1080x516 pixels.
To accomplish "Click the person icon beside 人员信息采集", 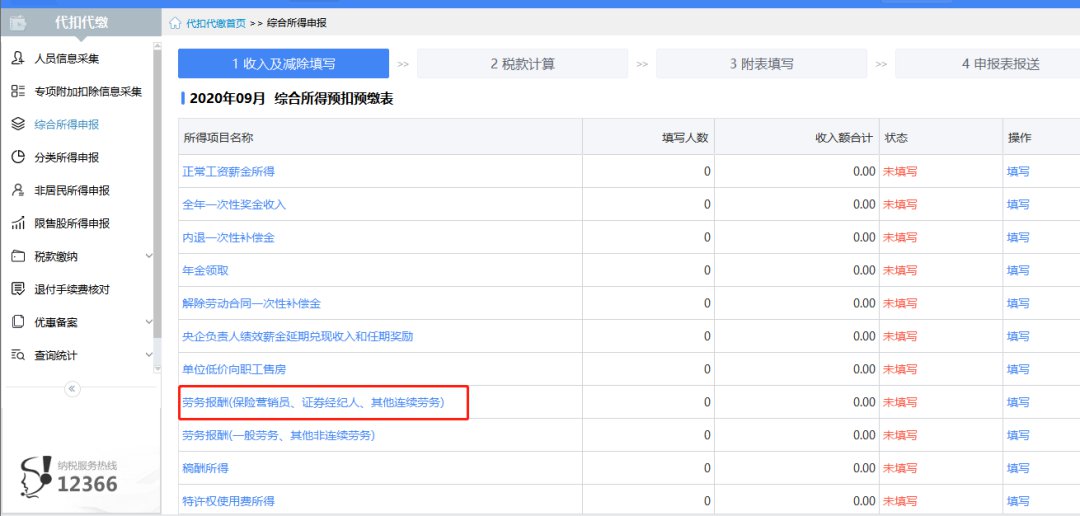I will [x=17, y=59].
